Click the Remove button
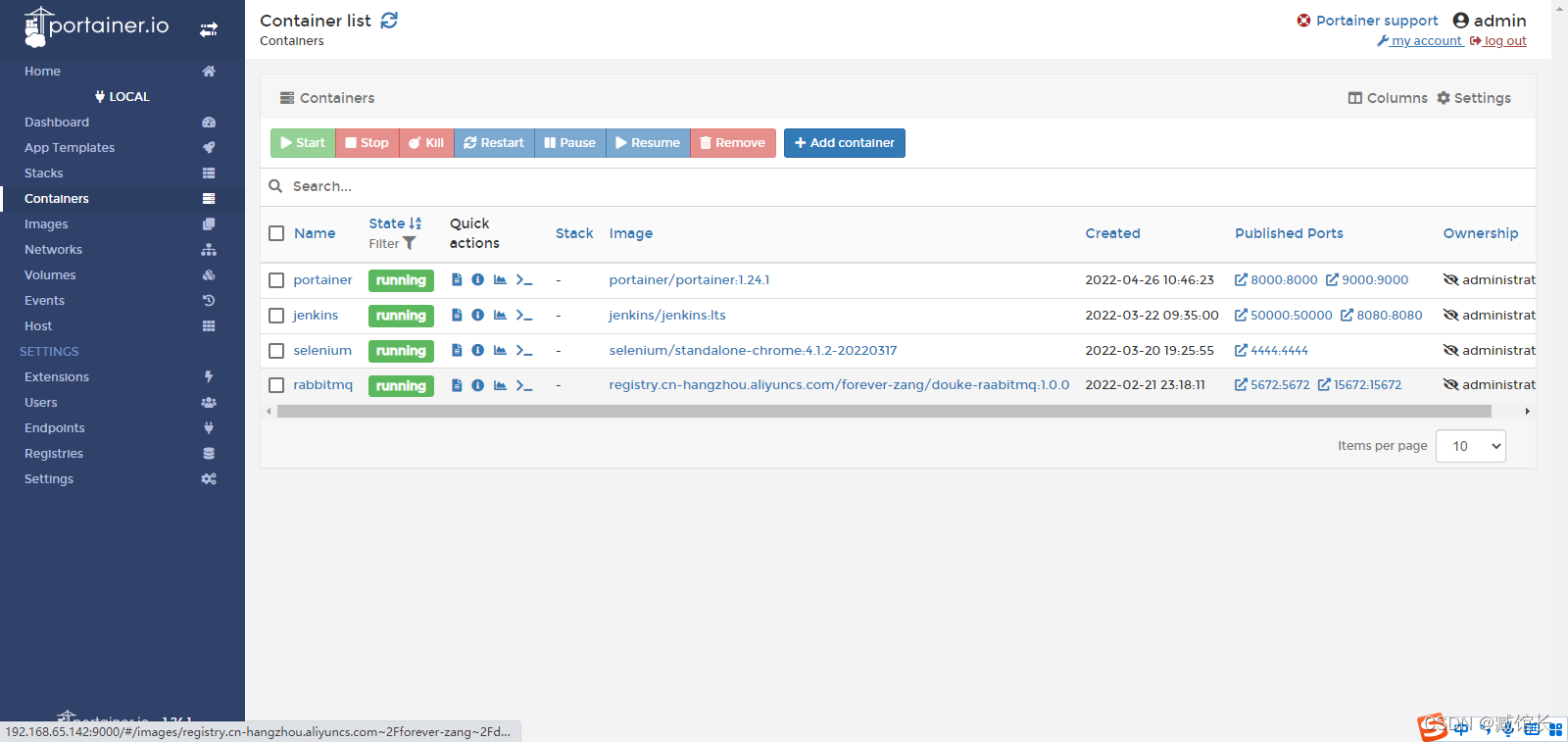The height and width of the screenshot is (742, 1568). 733,143
